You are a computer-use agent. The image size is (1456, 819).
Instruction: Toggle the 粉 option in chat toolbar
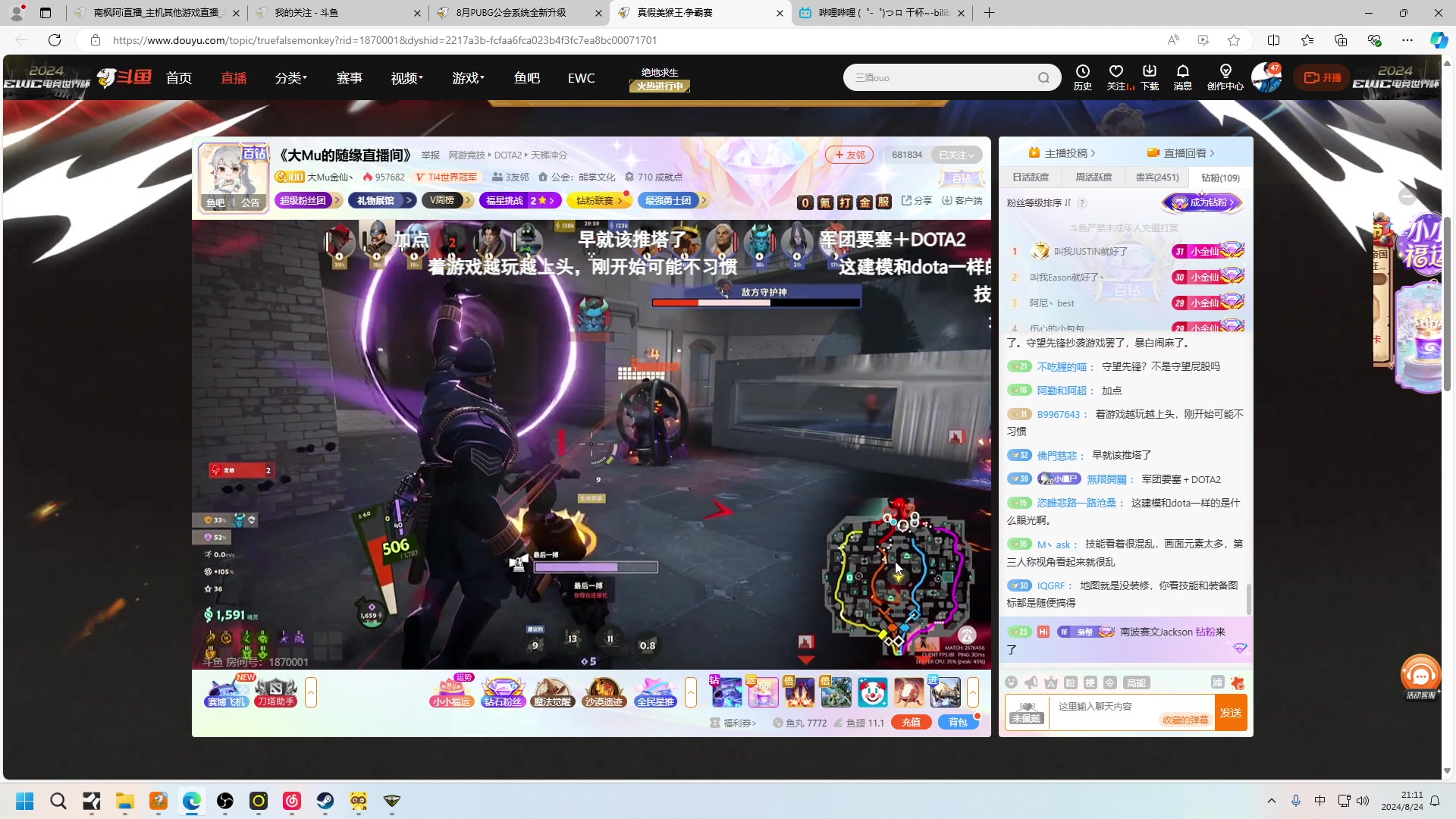1070,682
